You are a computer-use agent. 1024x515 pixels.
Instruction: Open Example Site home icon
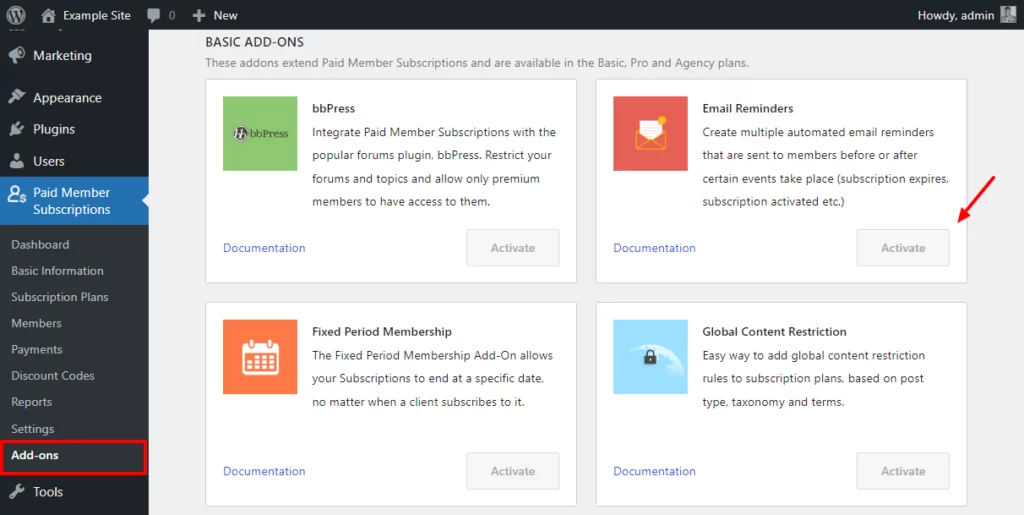pyautogui.click(x=48, y=15)
